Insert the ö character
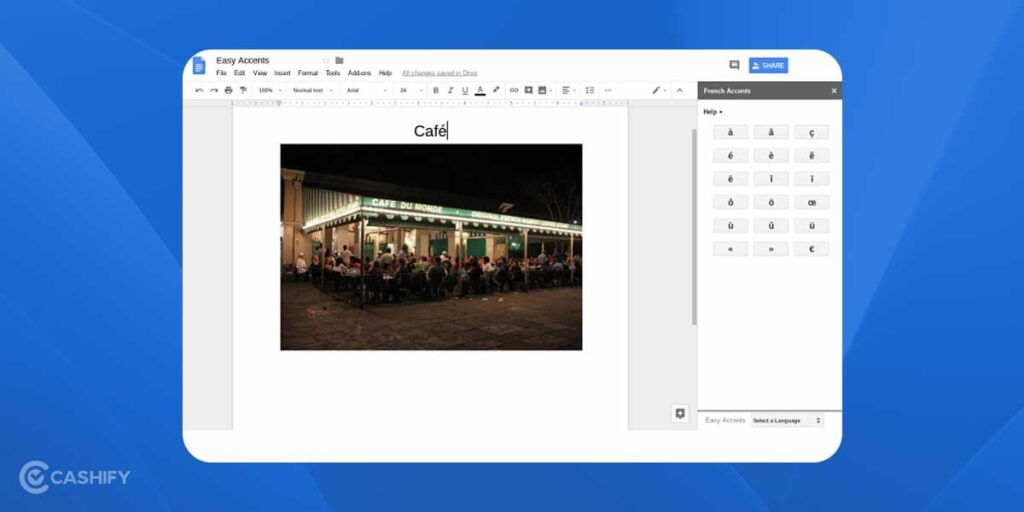This screenshot has height=512, width=1024. click(771, 202)
